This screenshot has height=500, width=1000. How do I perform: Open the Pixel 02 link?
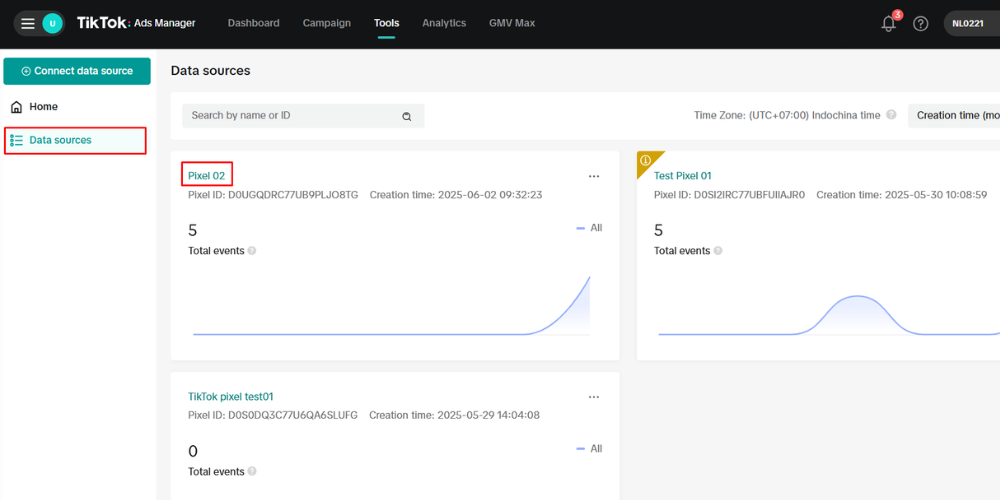tap(207, 175)
